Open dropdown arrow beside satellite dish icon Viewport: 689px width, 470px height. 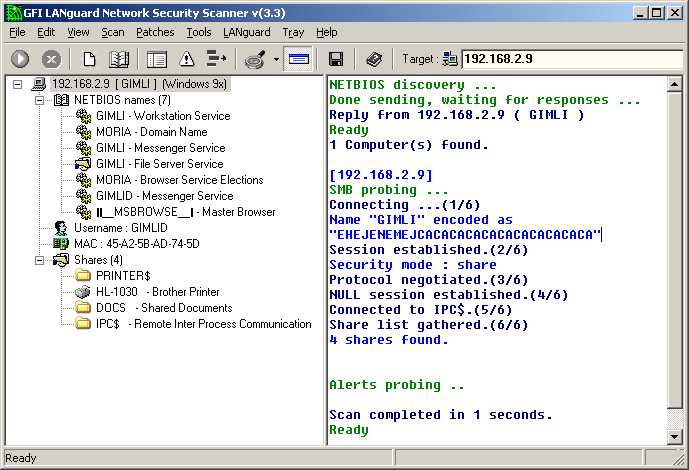click(x=276, y=59)
